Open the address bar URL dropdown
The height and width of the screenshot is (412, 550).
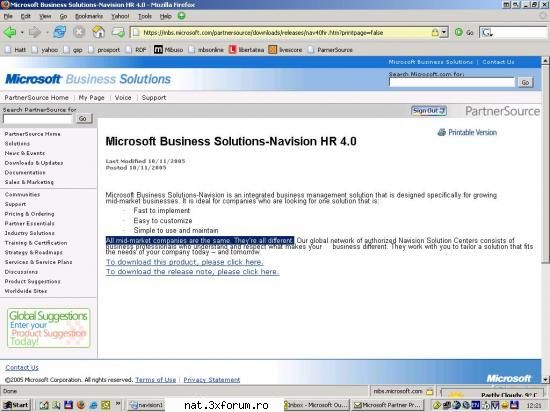[x=444, y=33]
